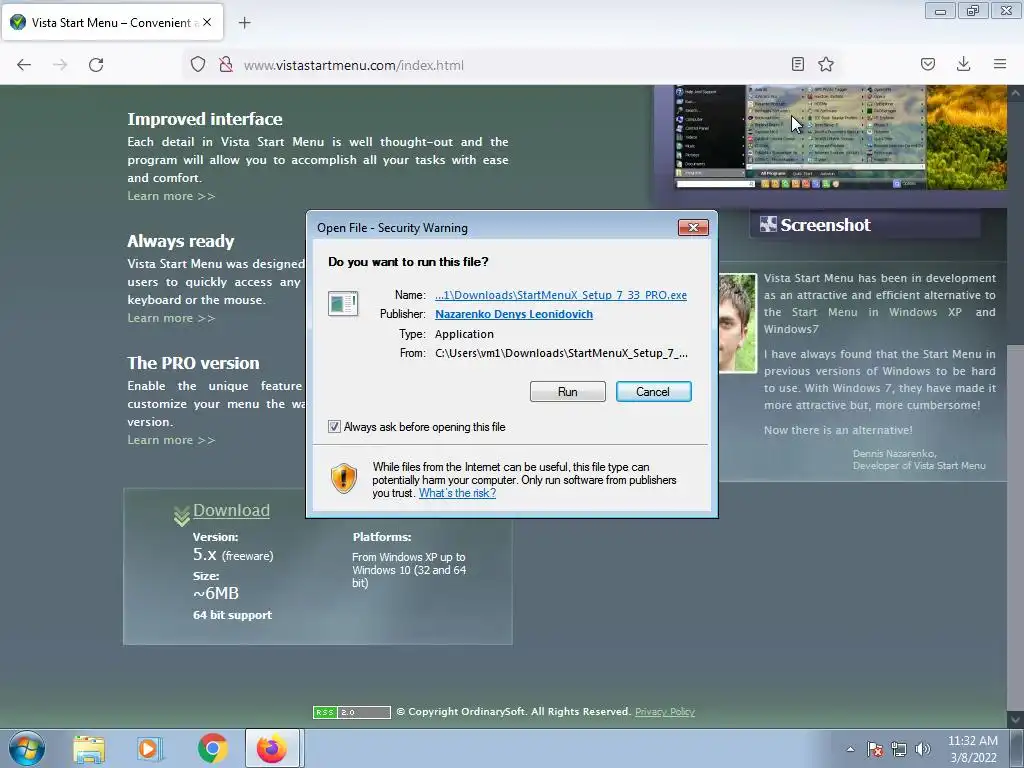This screenshot has width=1024, height=768.
Task: Click the taskbar clock showing 11:32 AM
Action: pos(972,749)
